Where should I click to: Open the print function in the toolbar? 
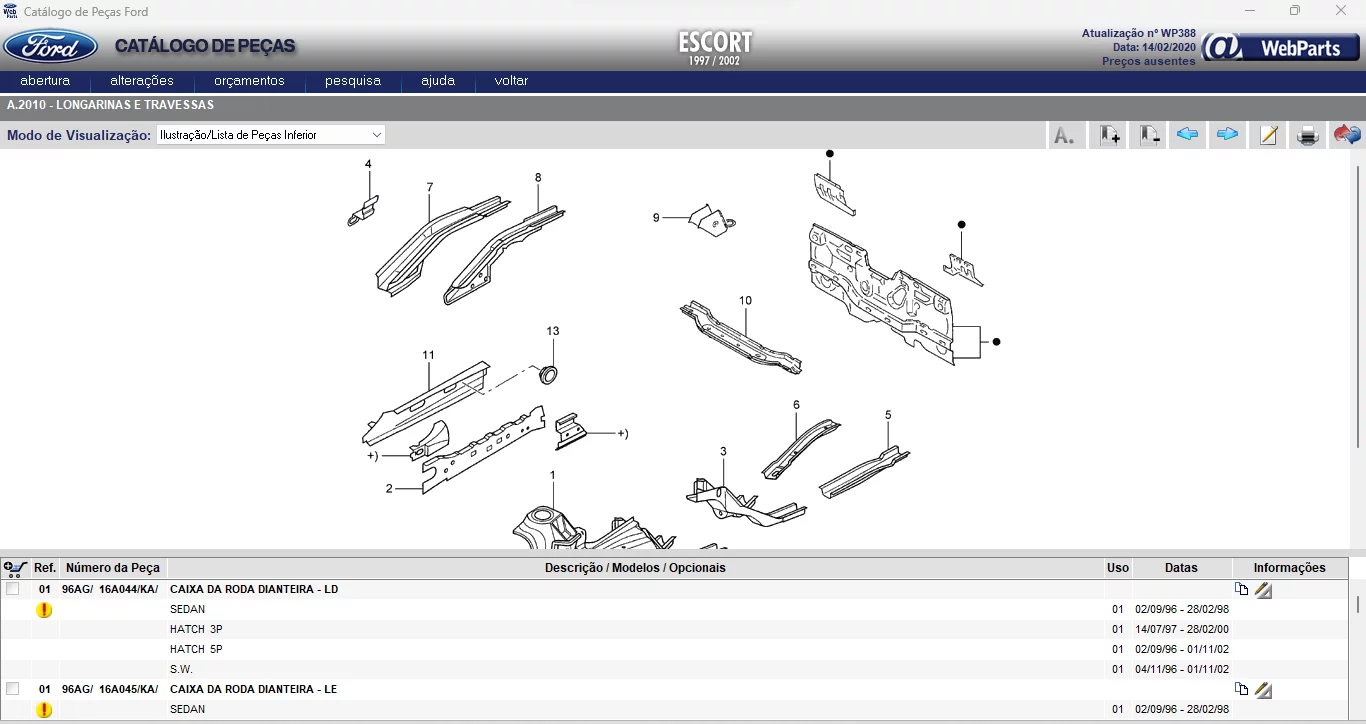(x=1307, y=134)
